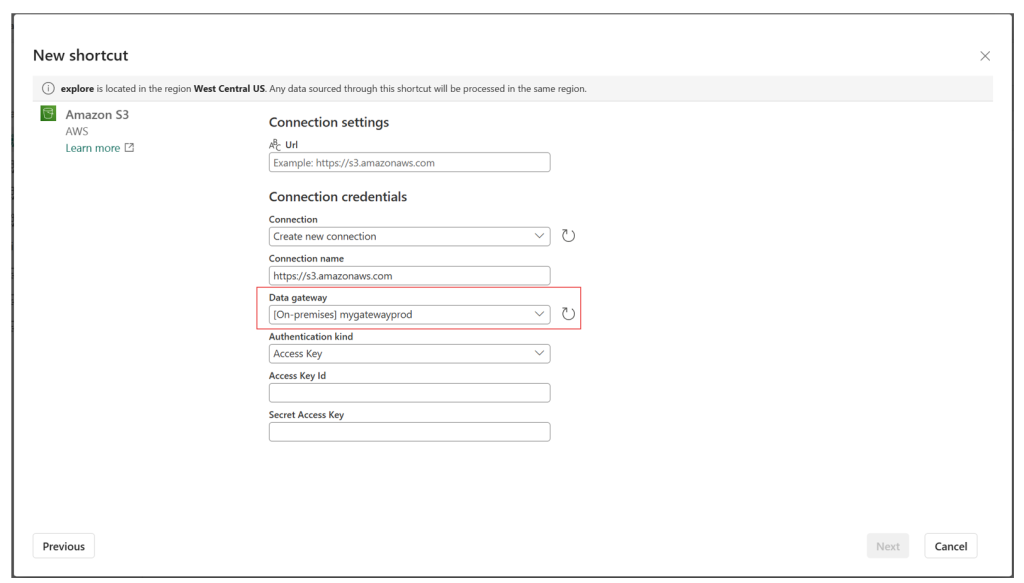This screenshot has width=1024, height=583.
Task: Open the Connection dropdown
Action: click(409, 236)
